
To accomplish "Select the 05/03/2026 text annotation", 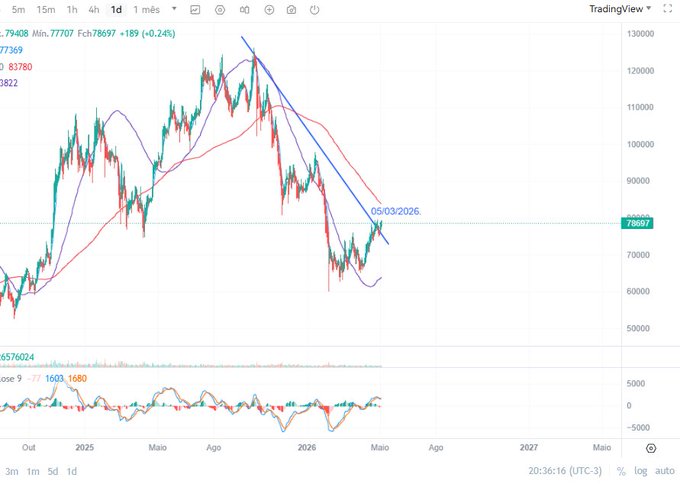I will (x=396, y=211).
